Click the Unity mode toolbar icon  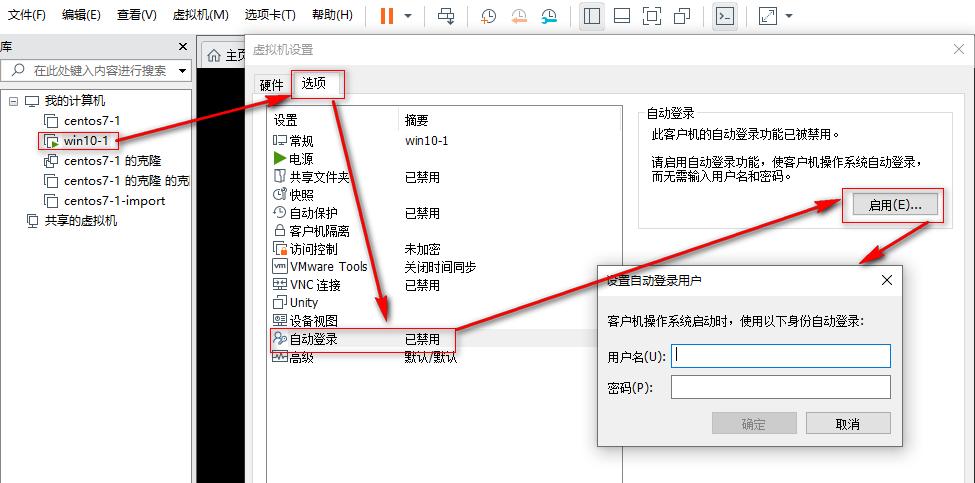682,16
